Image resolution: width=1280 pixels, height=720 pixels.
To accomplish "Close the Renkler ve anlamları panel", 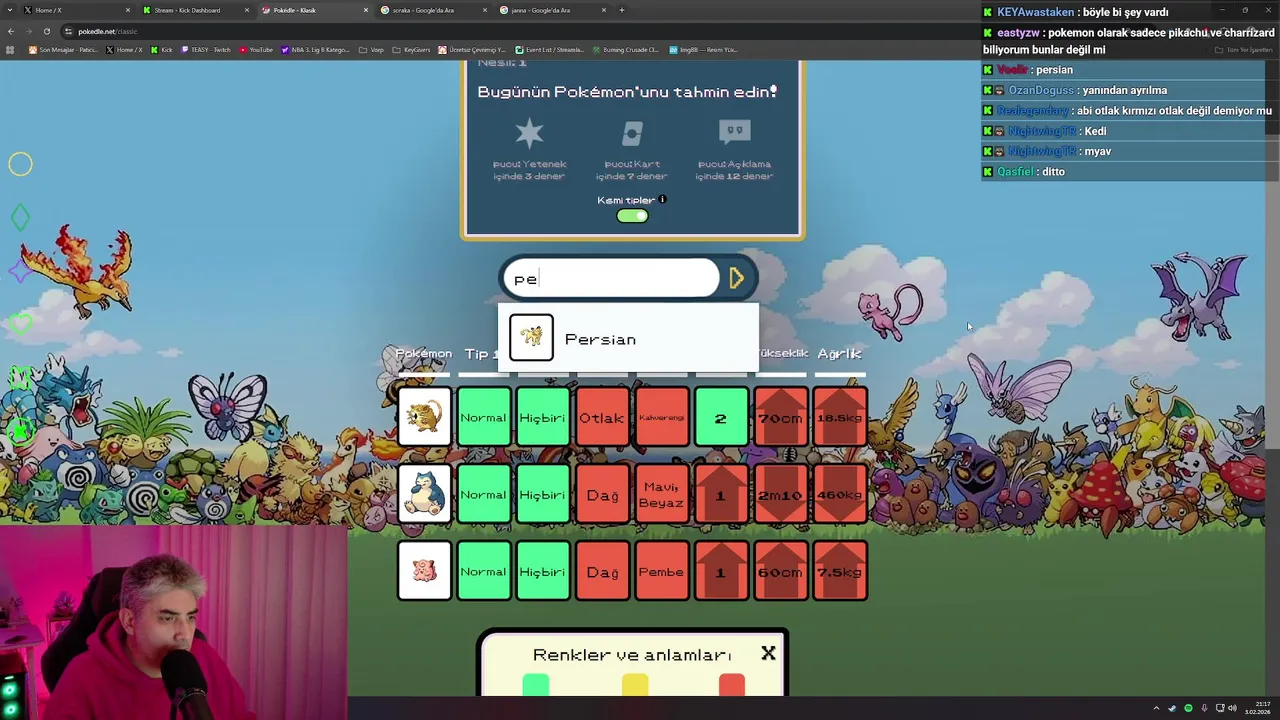I will point(768,653).
